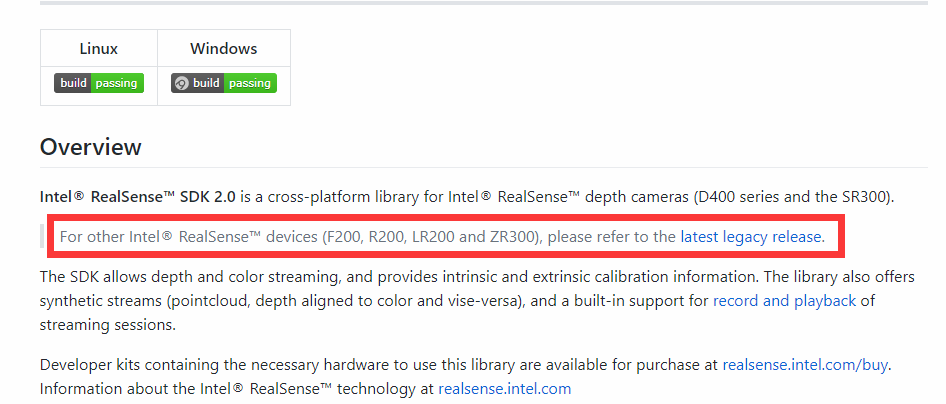Screen dimensions: 946x404
Task: Visit the realsense.intel.com/buy purchase link
Action: 805,366
